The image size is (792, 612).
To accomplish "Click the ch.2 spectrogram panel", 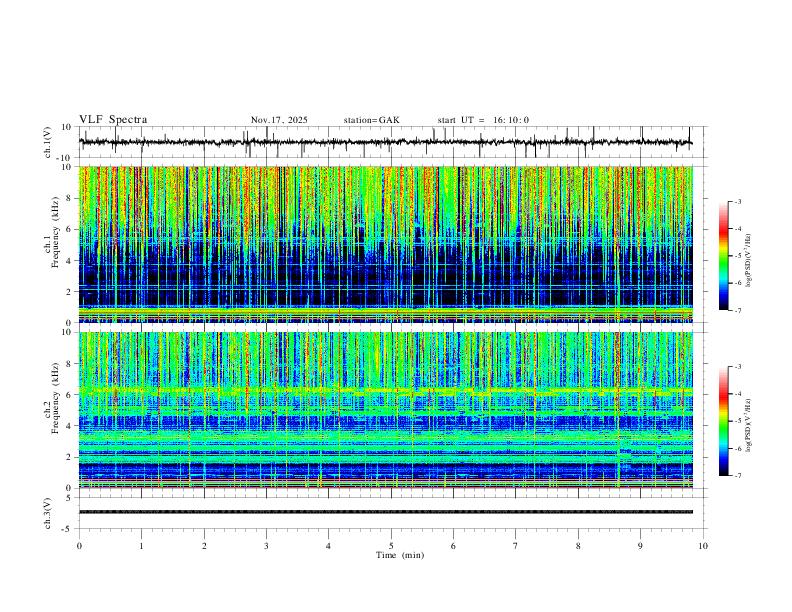I will click(385, 410).
